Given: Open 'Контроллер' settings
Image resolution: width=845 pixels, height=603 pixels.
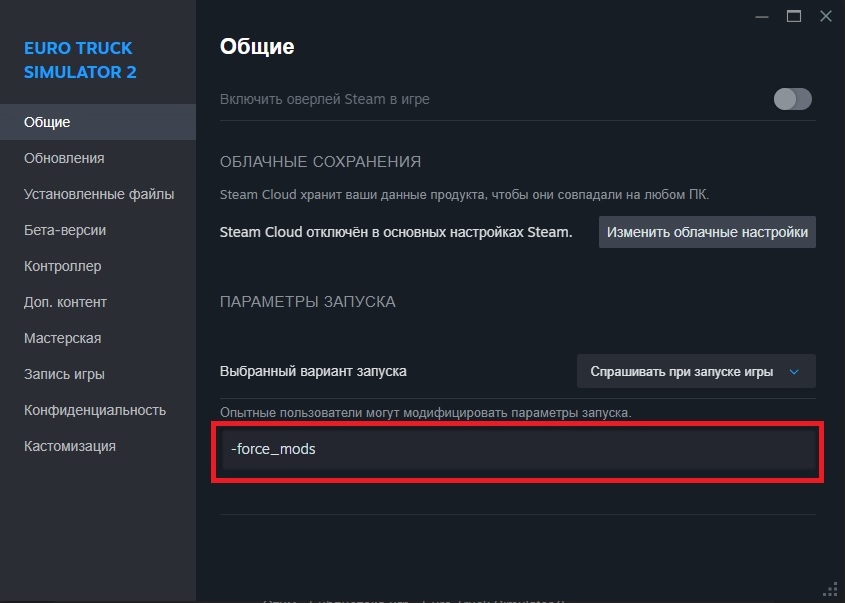Looking at the screenshot, I should pos(62,266).
